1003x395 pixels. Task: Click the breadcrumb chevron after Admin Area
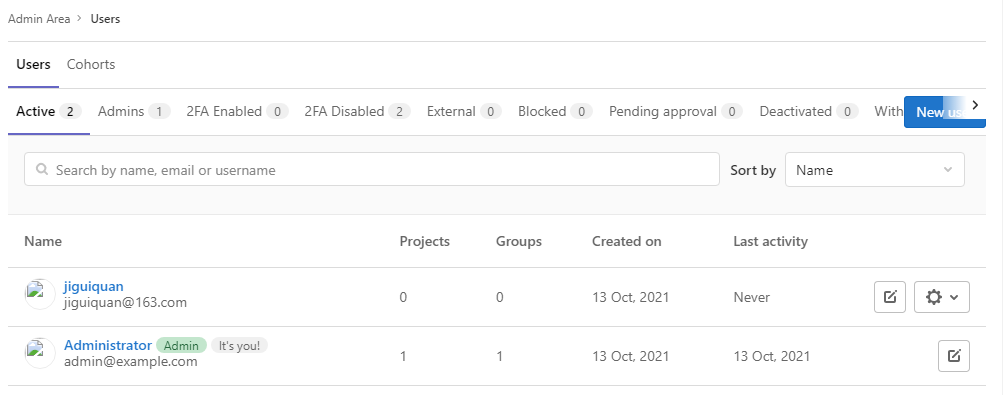tap(79, 19)
